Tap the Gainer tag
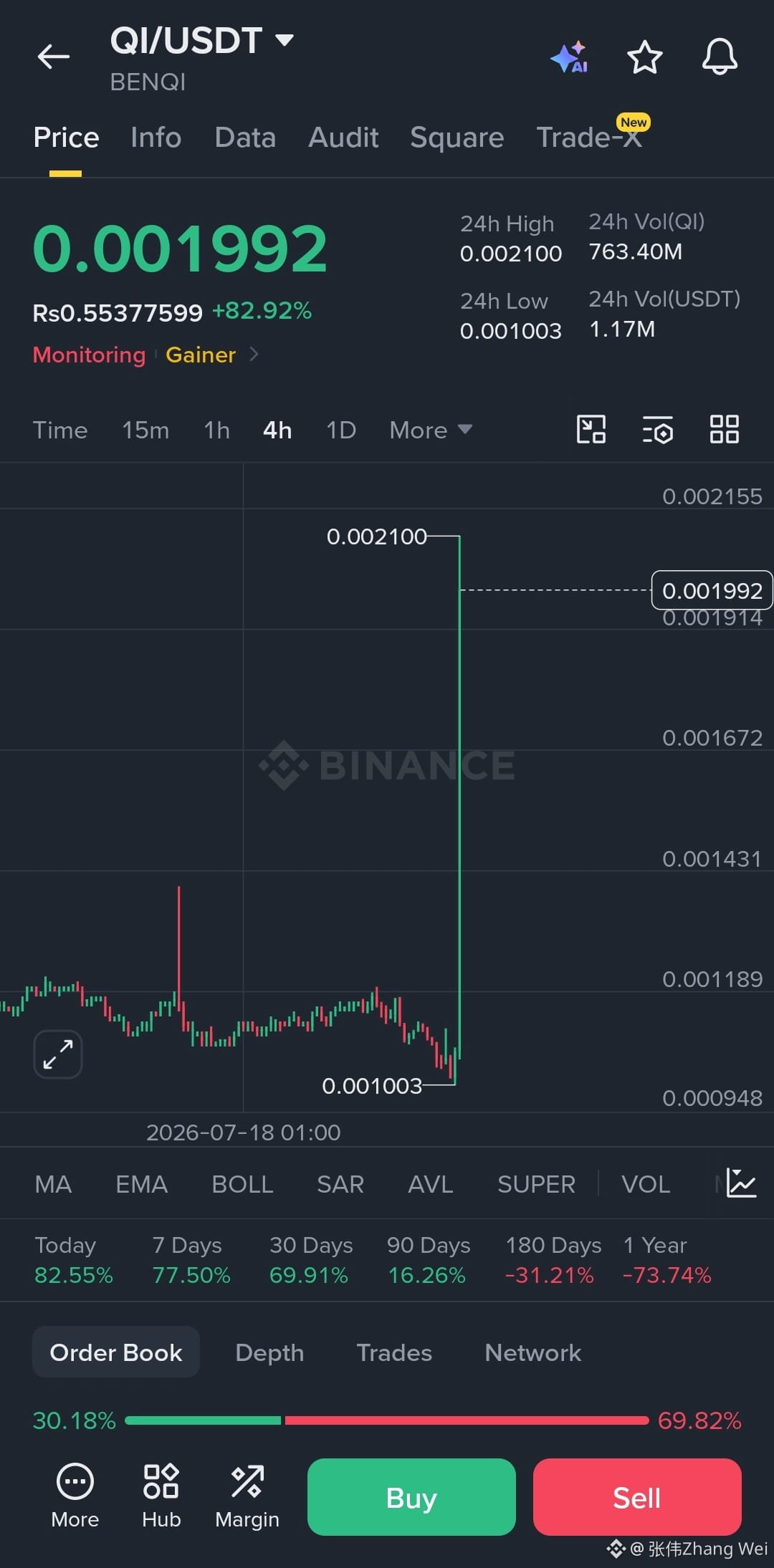The image size is (774, 1568). (x=201, y=355)
